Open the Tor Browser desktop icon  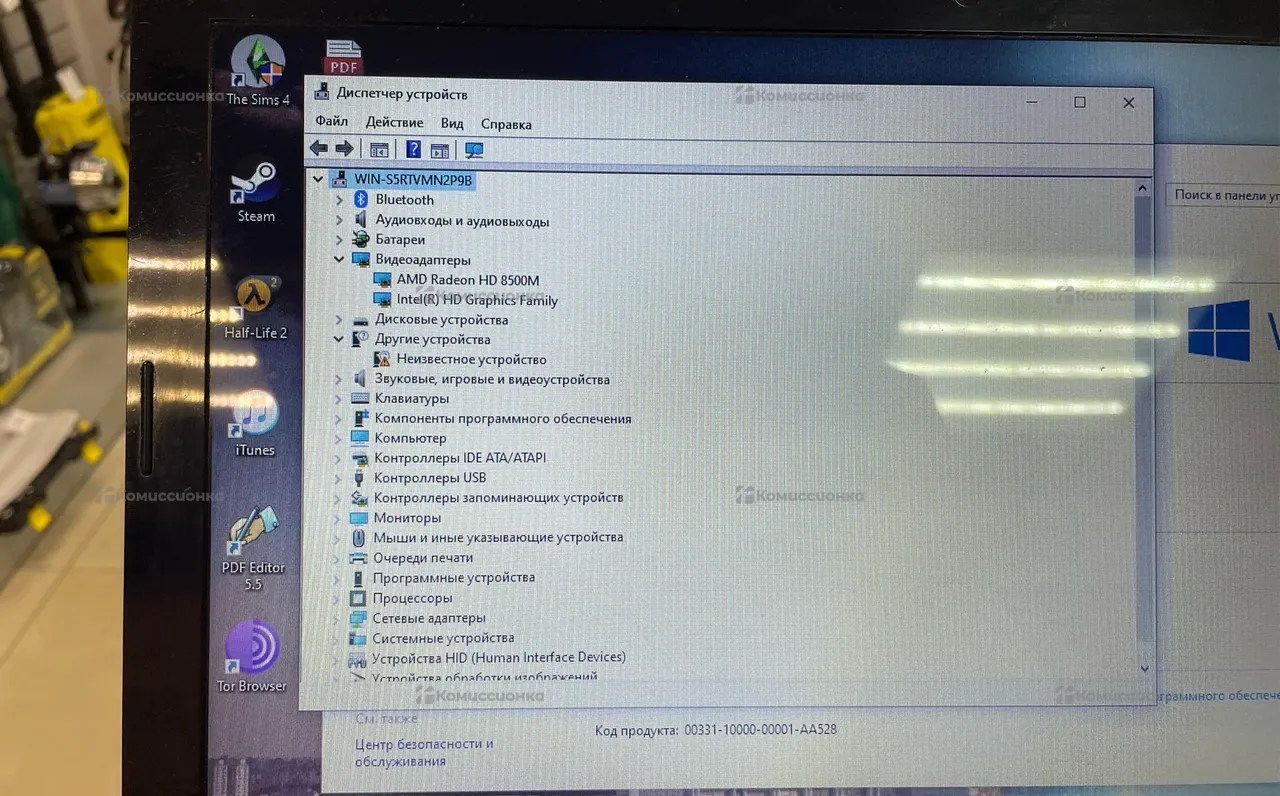click(x=252, y=648)
